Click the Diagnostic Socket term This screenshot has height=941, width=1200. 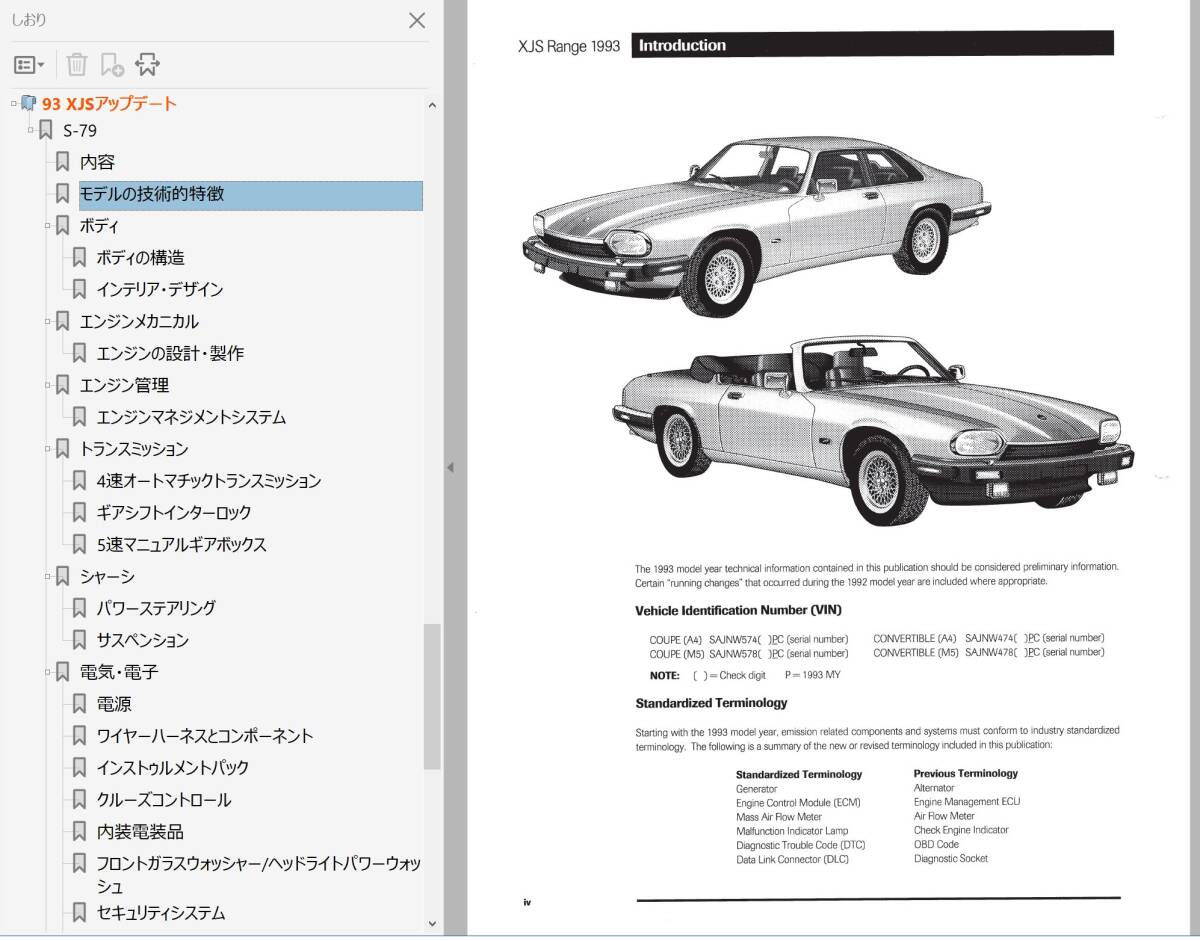pos(951,858)
